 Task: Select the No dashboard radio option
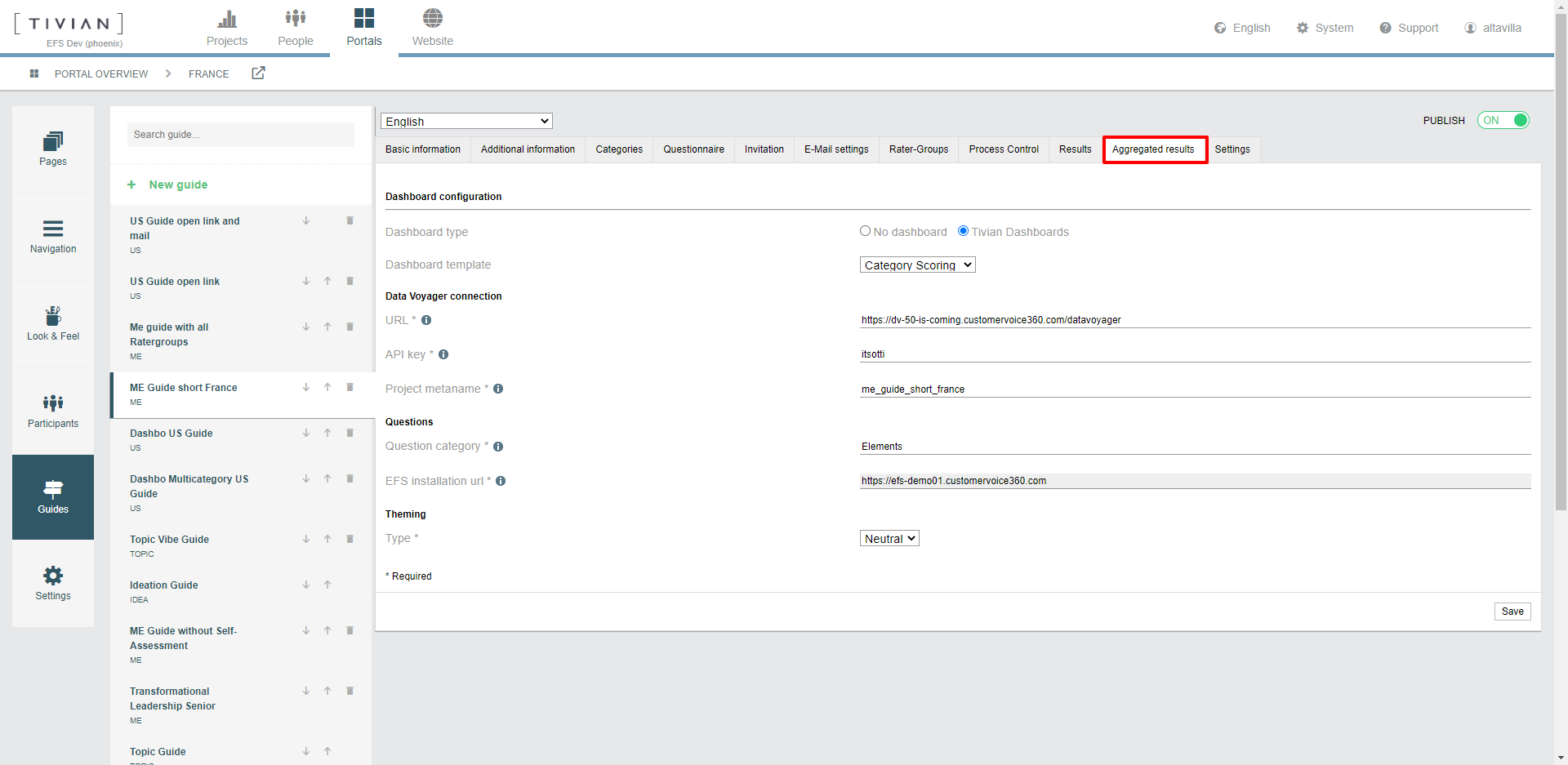pyautogui.click(x=865, y=231)
